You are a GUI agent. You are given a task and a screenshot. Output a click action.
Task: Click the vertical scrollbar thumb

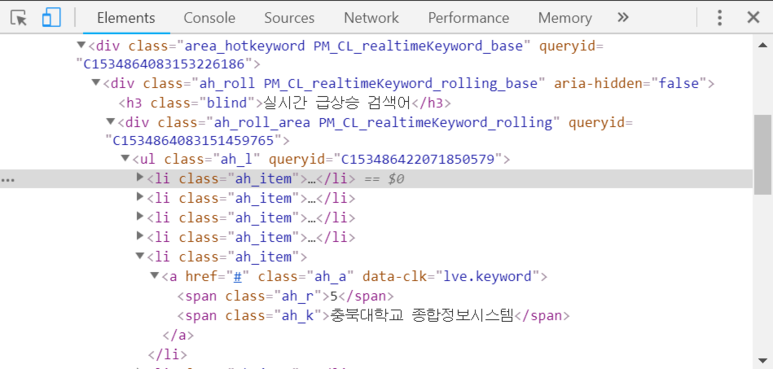point(763,154)
